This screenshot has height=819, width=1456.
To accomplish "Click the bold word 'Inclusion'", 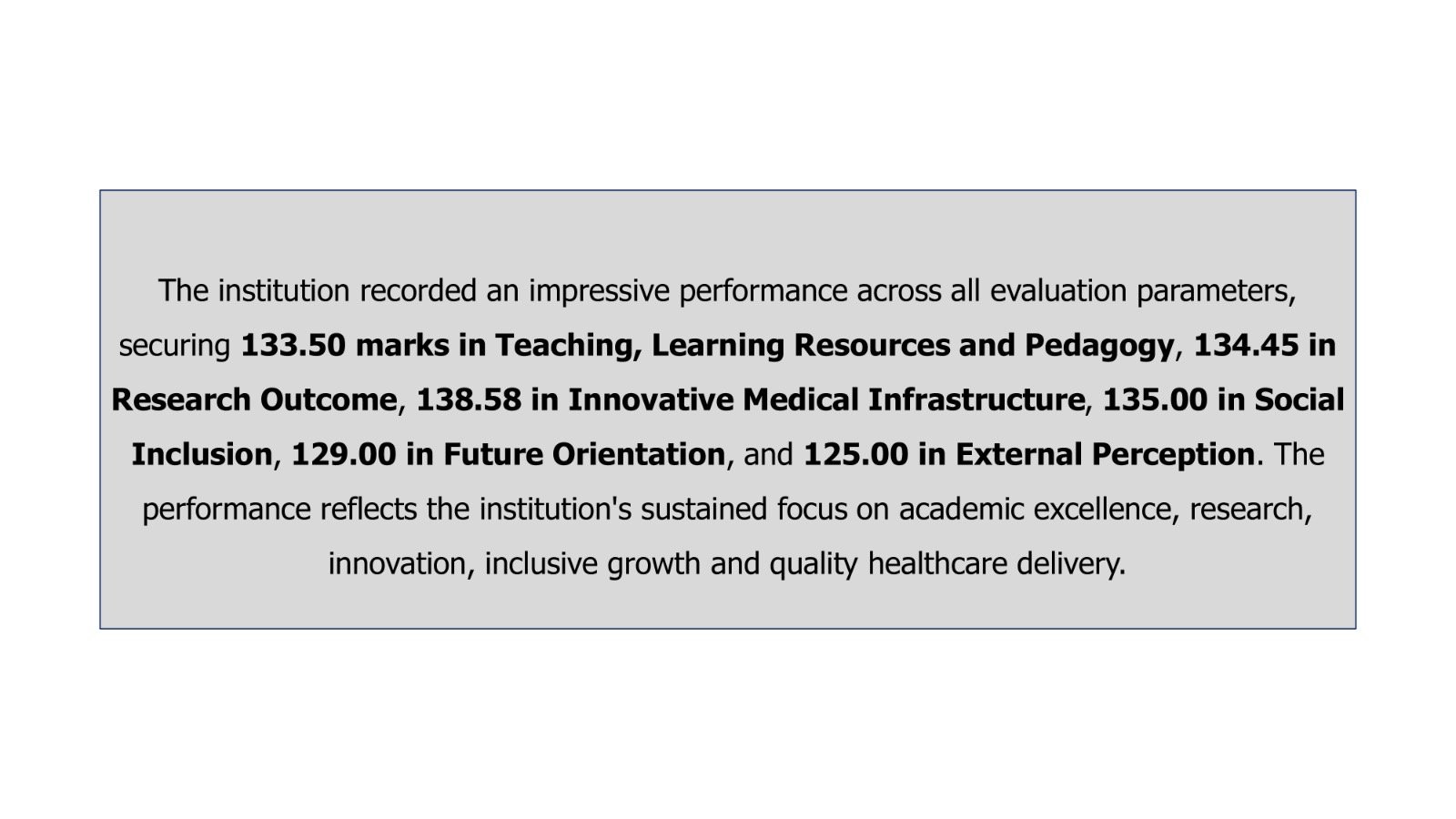I will point(202,454).
